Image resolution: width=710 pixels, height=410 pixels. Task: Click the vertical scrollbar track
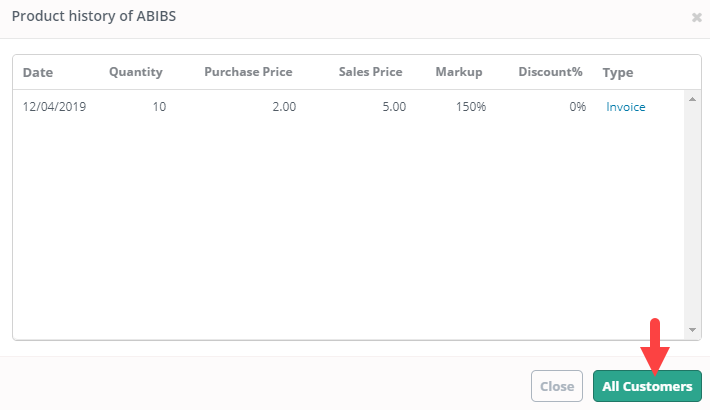[x=692, y=214]
